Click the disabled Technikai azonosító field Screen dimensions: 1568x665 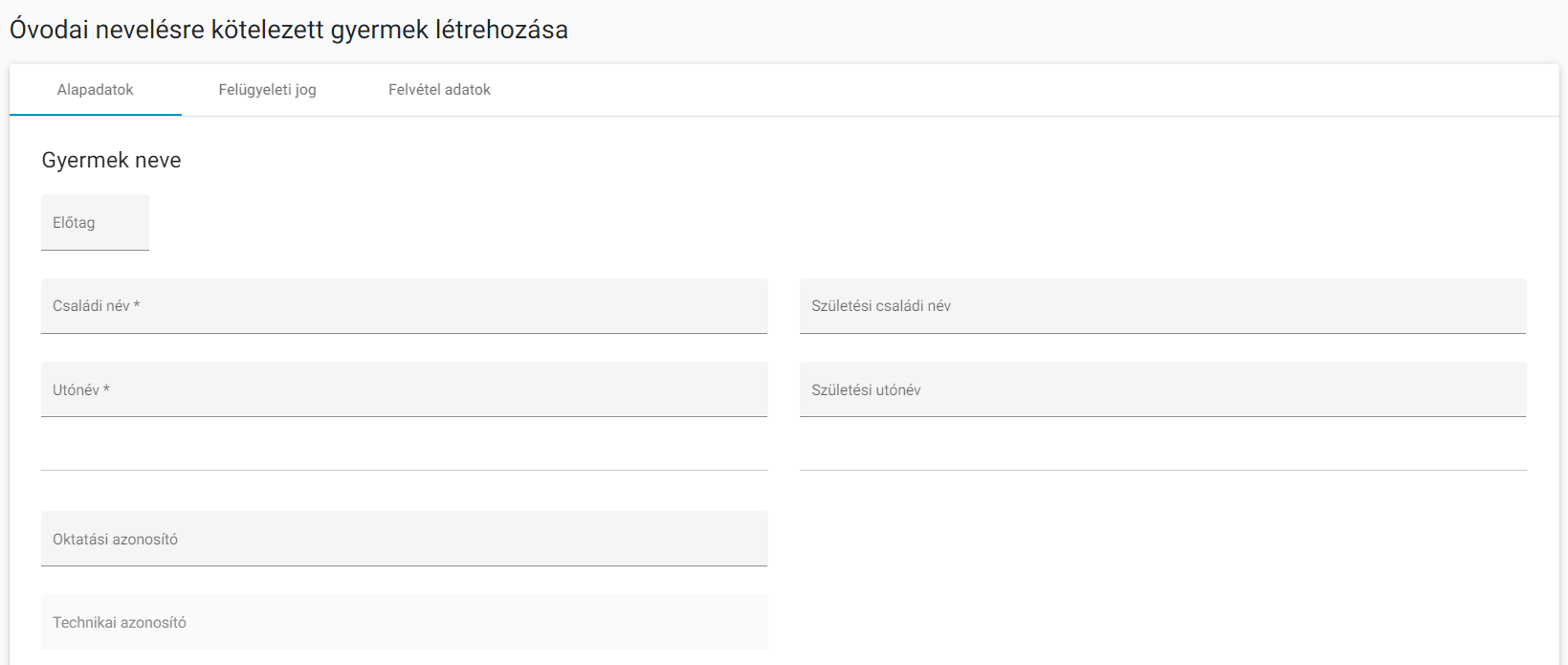[x=404, y=622]
